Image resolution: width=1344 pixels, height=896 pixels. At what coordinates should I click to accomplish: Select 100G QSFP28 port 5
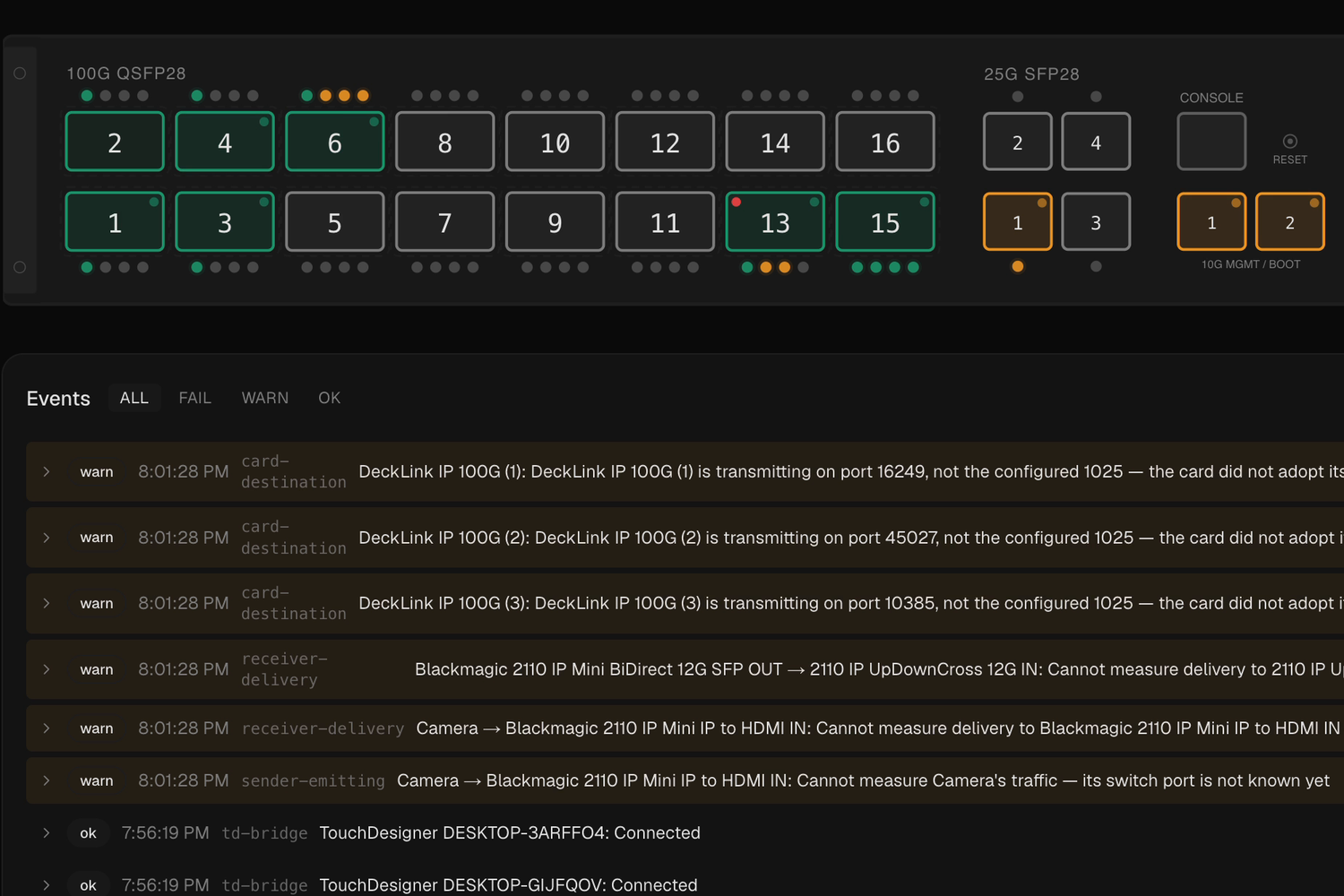tap(335, 221)
